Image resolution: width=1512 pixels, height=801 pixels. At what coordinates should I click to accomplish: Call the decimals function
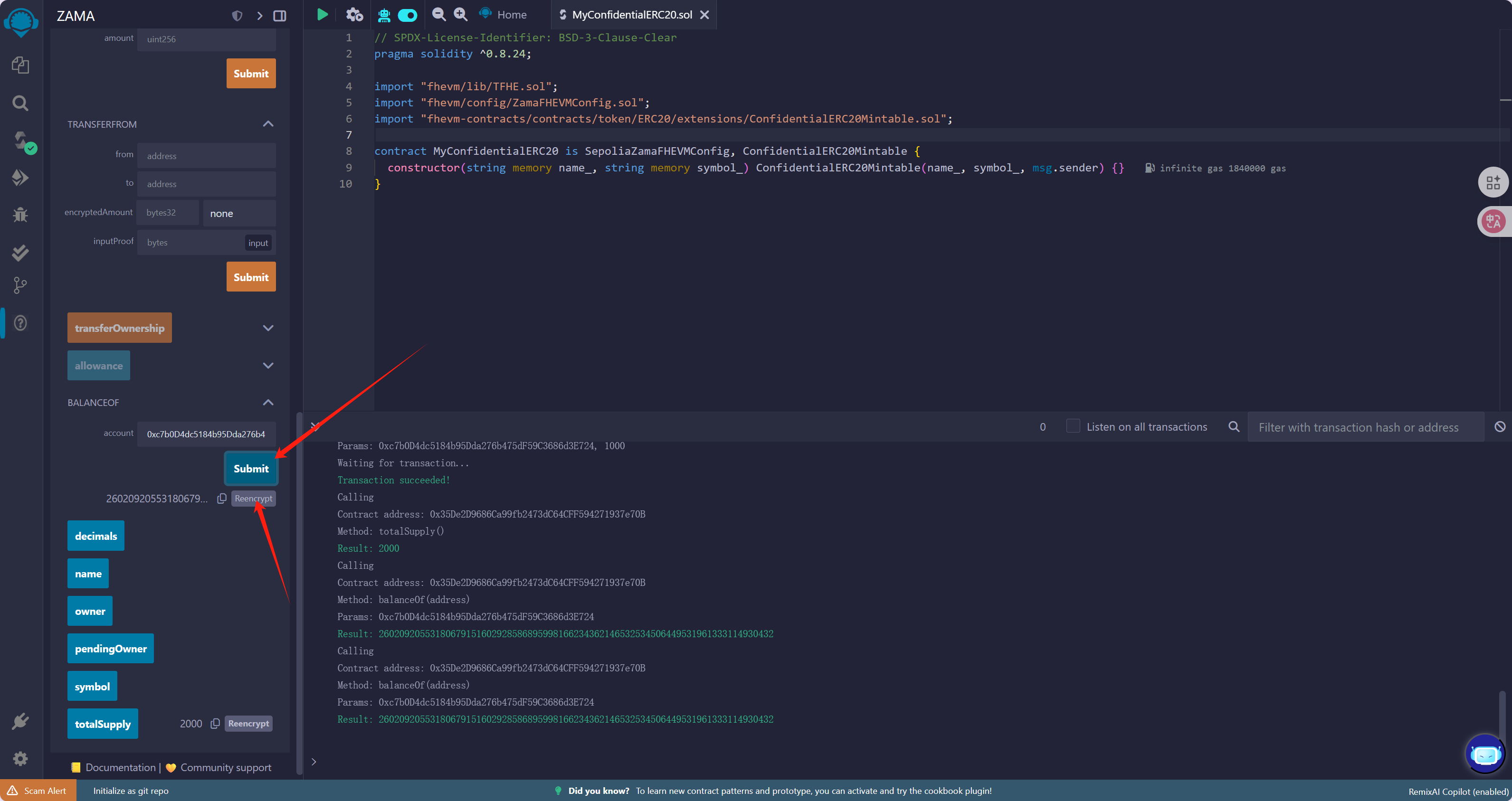[x=95, y=536]
